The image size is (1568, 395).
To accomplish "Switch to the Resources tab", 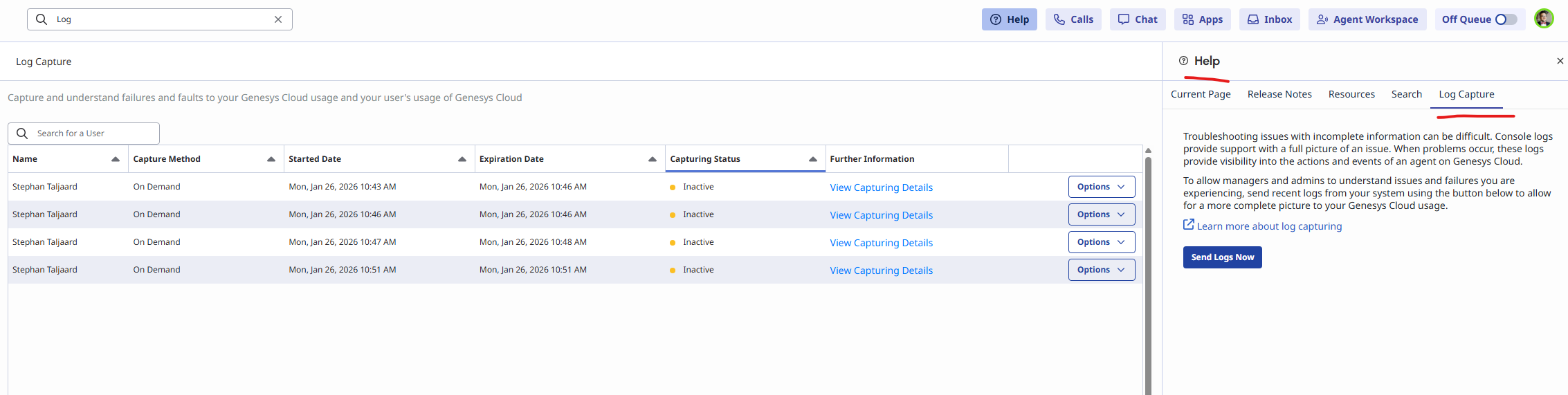I will click(x=1351, y=94).
